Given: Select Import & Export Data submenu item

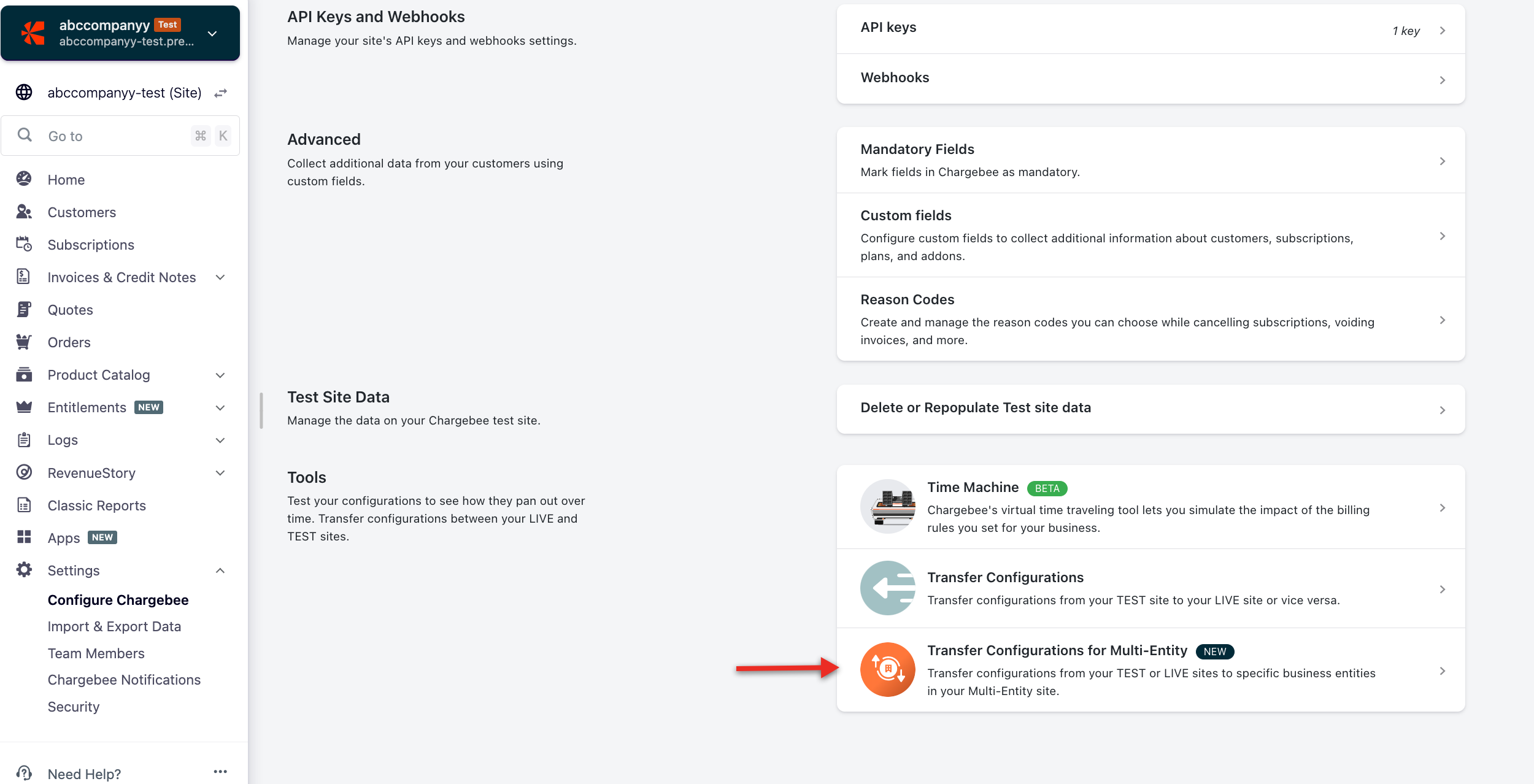Looking at the screenshot, I should 114,626.
